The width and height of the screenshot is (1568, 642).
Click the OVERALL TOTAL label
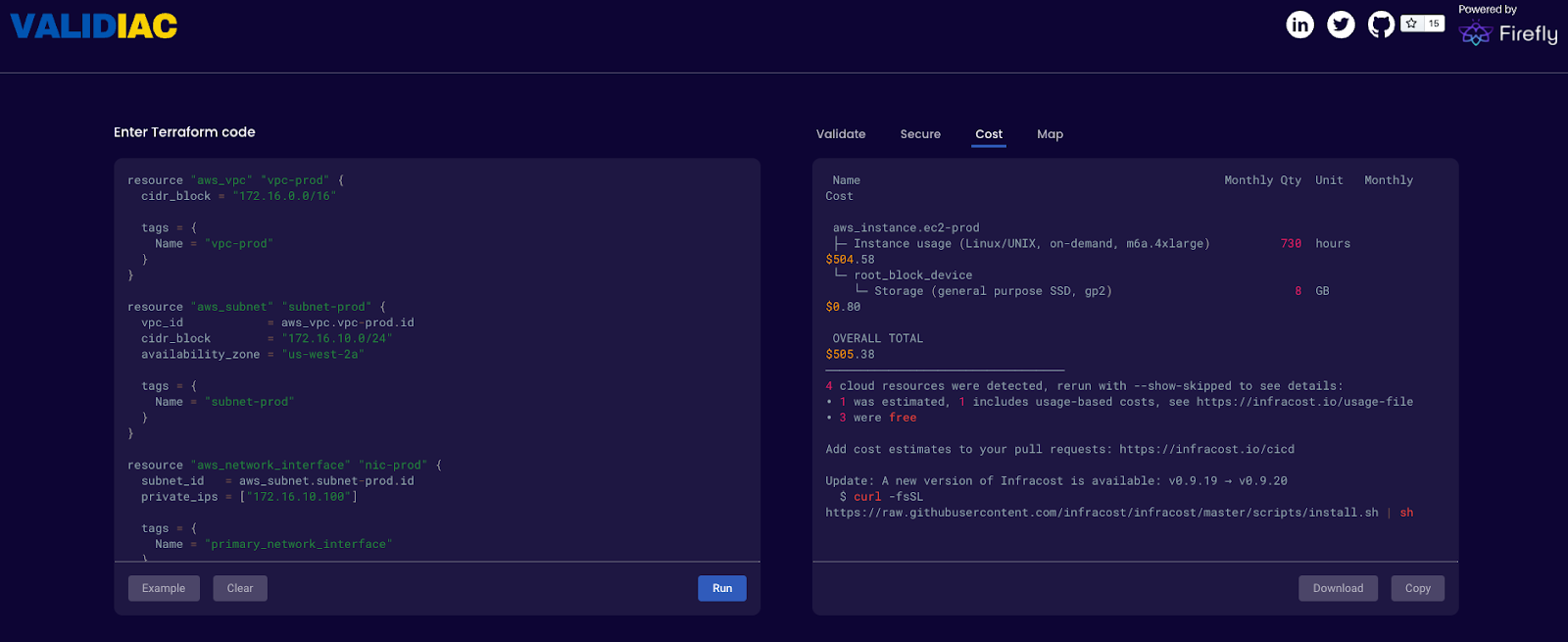tap(878, 339)
